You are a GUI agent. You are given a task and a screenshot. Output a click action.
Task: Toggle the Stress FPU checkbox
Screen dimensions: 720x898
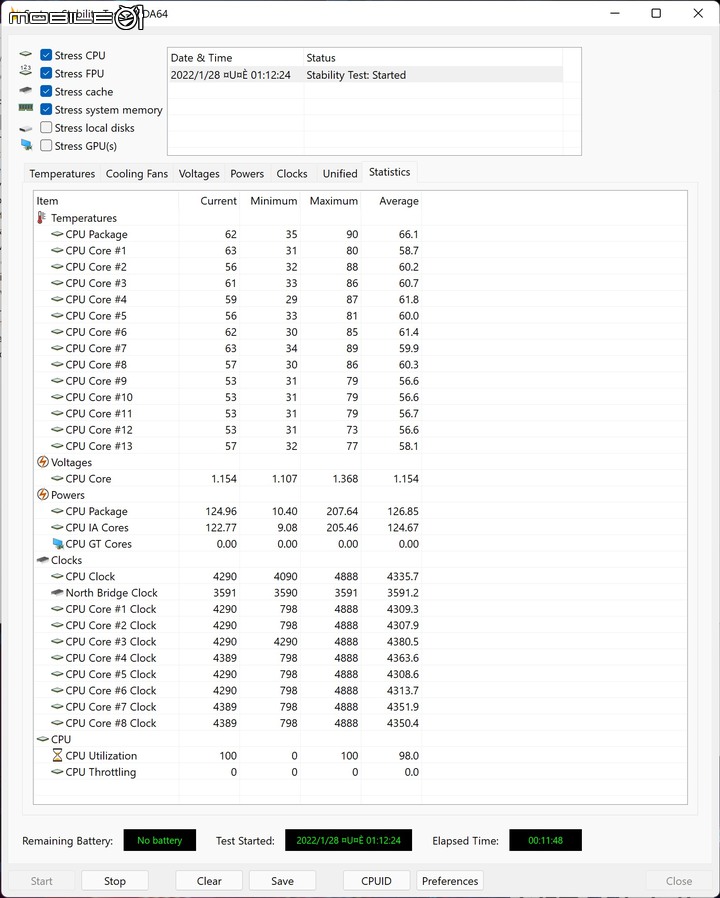click(x=46, y=73)
